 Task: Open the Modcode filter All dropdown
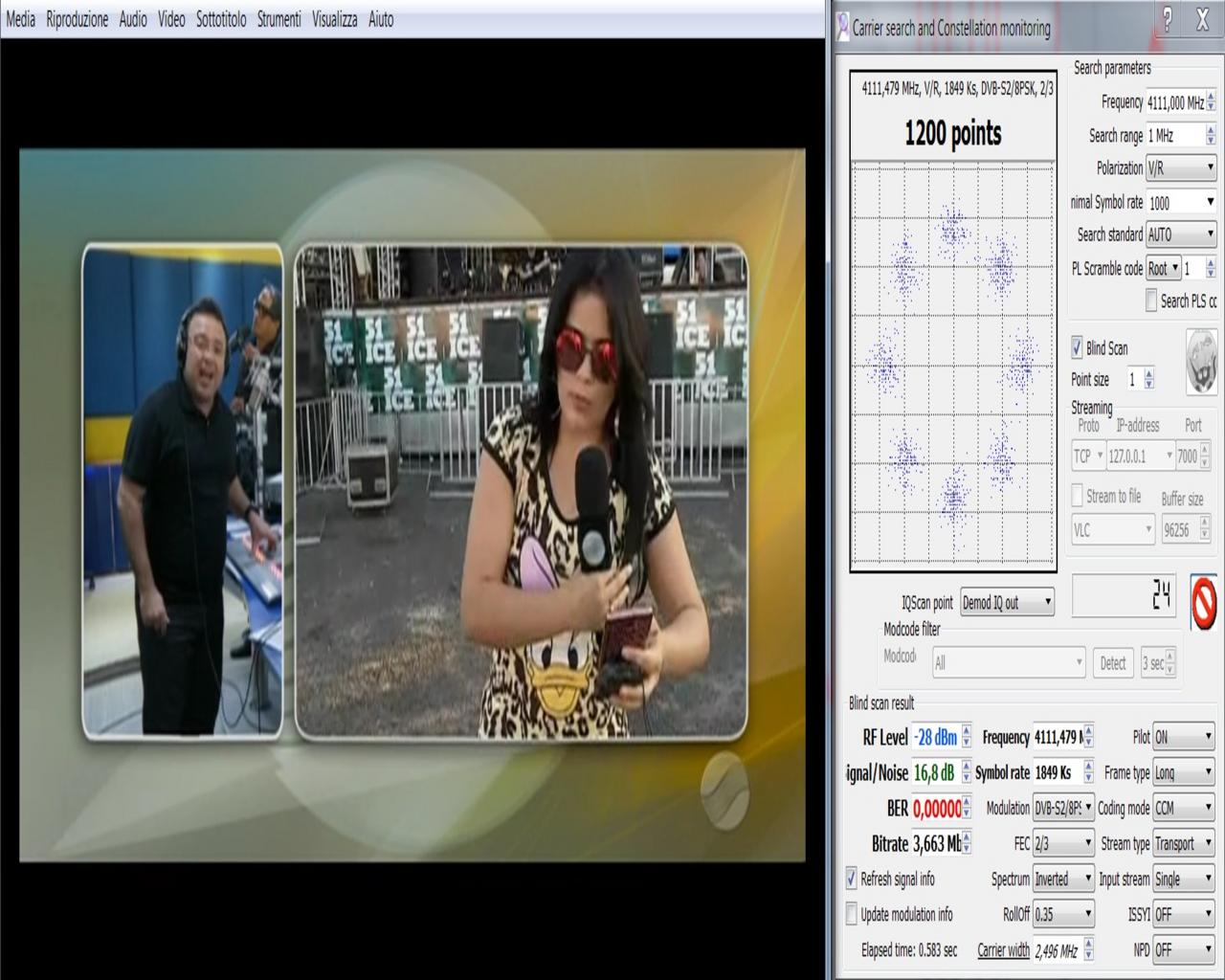tap(1009, 661)
